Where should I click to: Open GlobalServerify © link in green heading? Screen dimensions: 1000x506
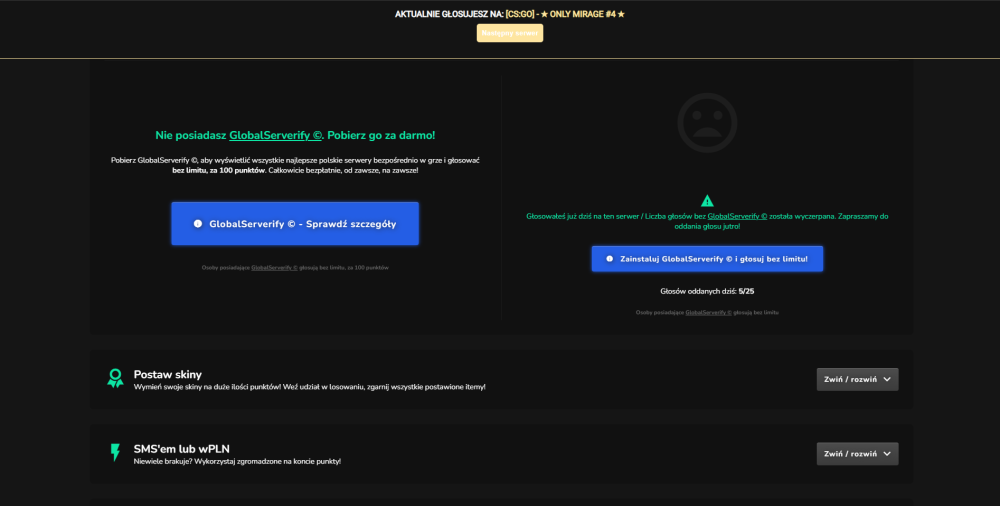pos(276,135)
